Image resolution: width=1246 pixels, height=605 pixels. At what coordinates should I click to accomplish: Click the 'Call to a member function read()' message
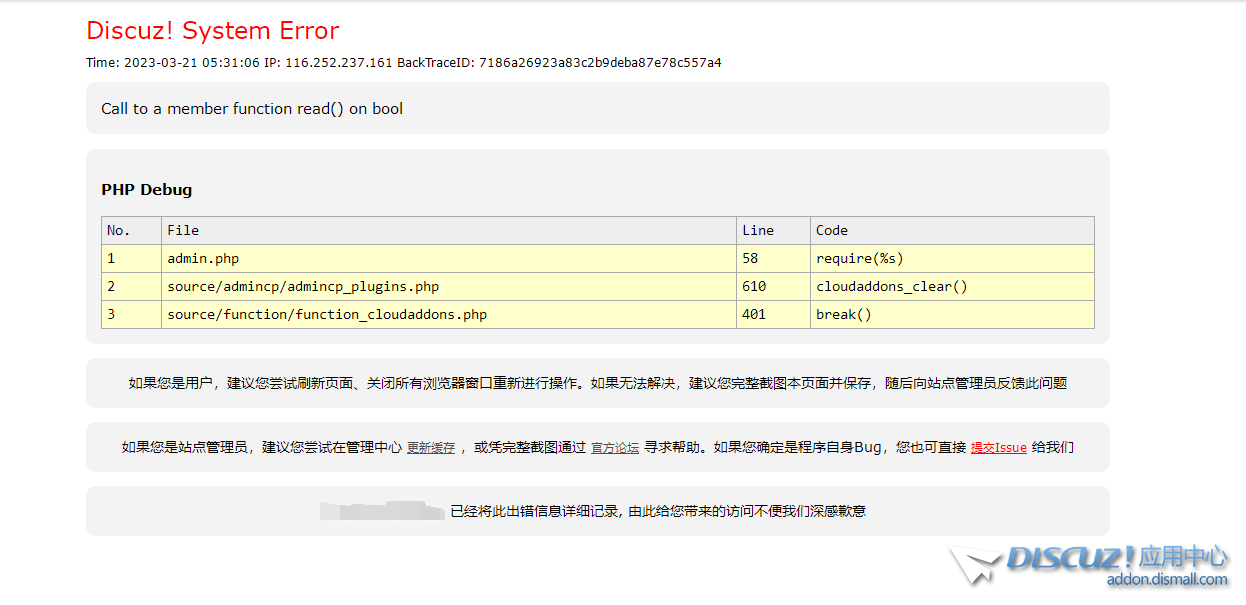pyautogui.click(x=252, y=109)
